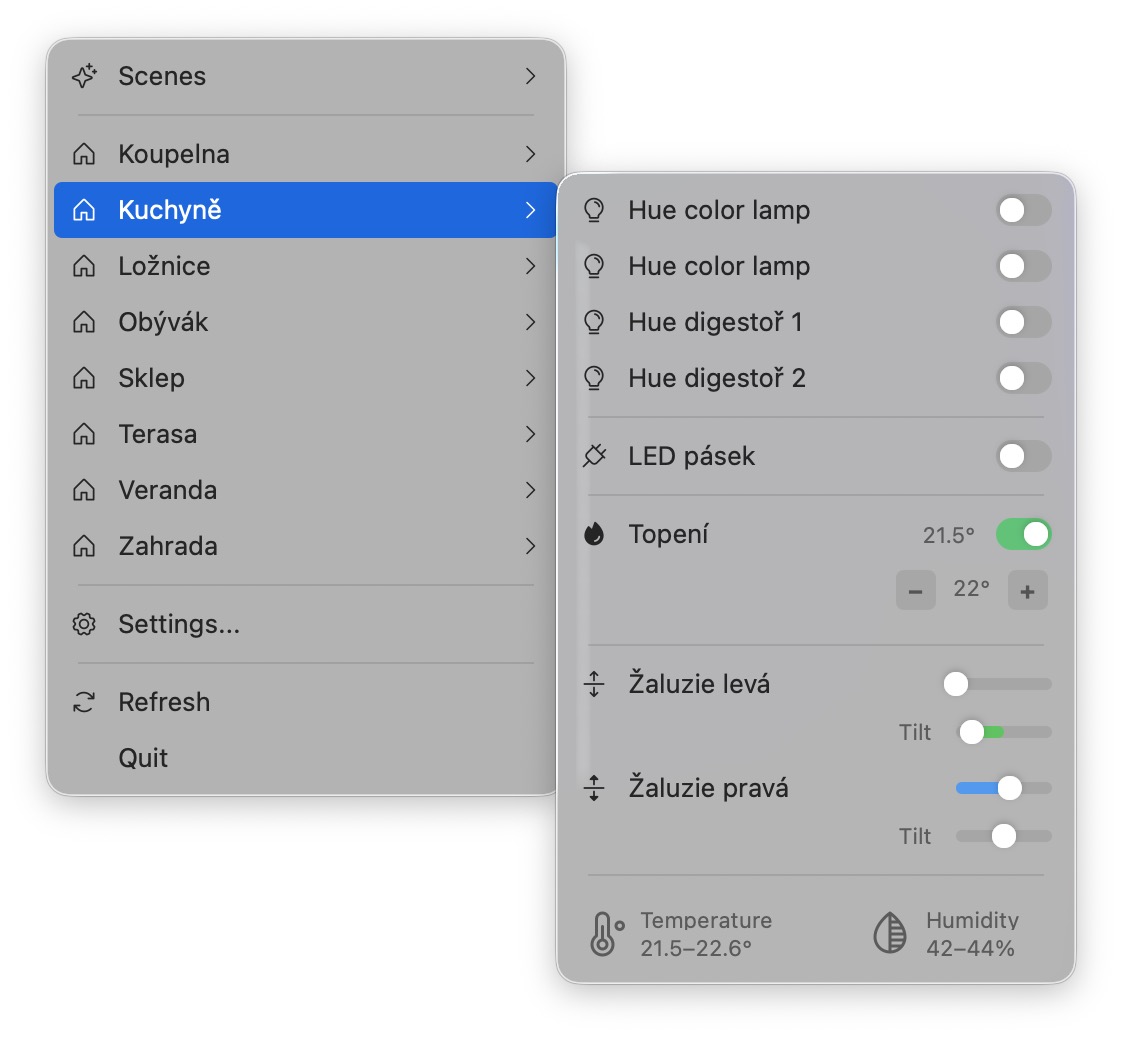
Task: Turn on the LED pásek switch
Action: point(1023,456)
